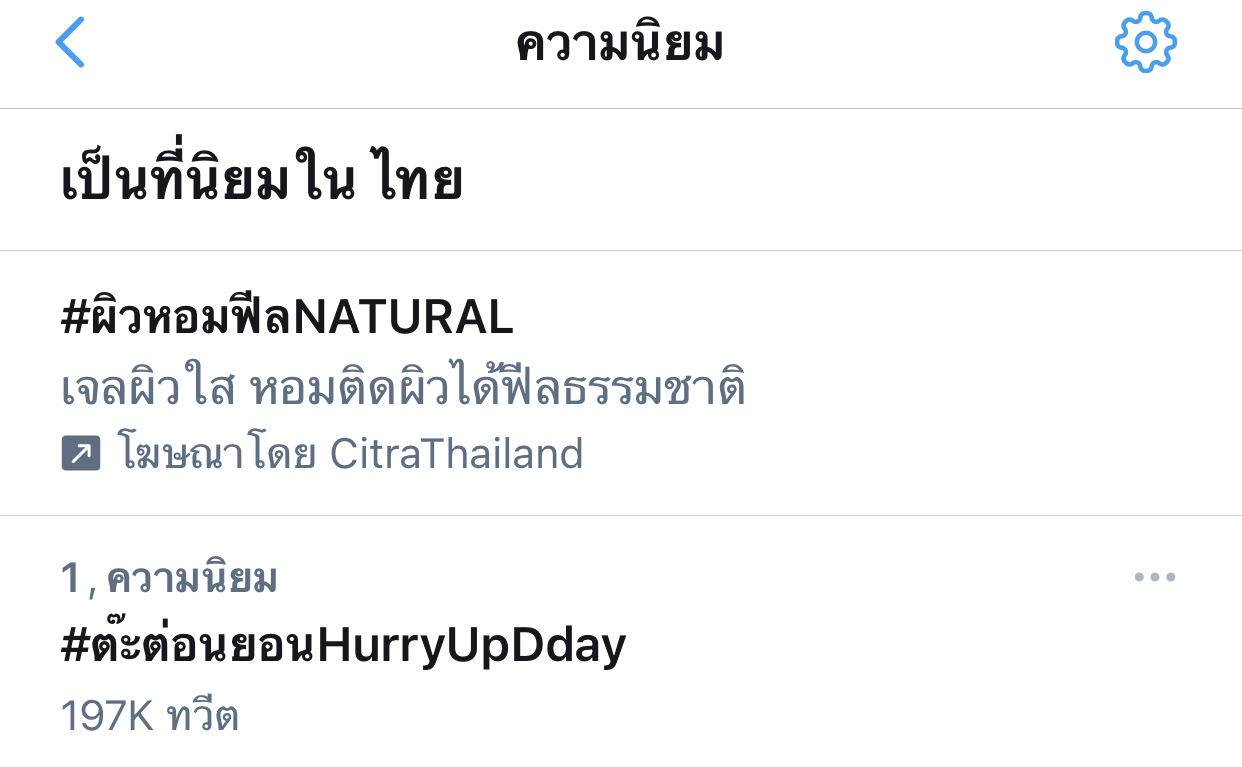Click the rank number 1 beside ความนิยม
Viewport: 1242px width, 767px height.
(x=69, y=578)
